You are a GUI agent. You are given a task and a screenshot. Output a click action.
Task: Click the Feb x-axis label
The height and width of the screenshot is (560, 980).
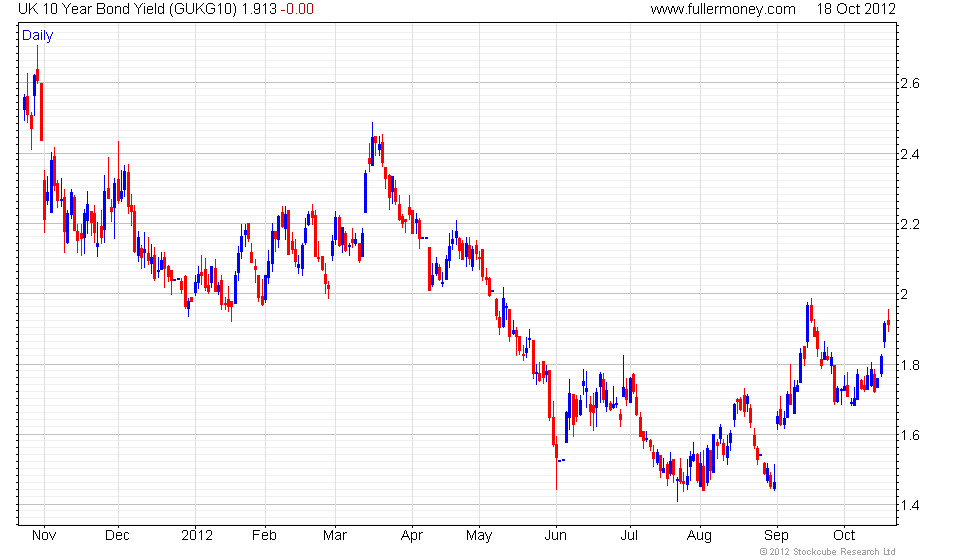[x=264, y=536]
